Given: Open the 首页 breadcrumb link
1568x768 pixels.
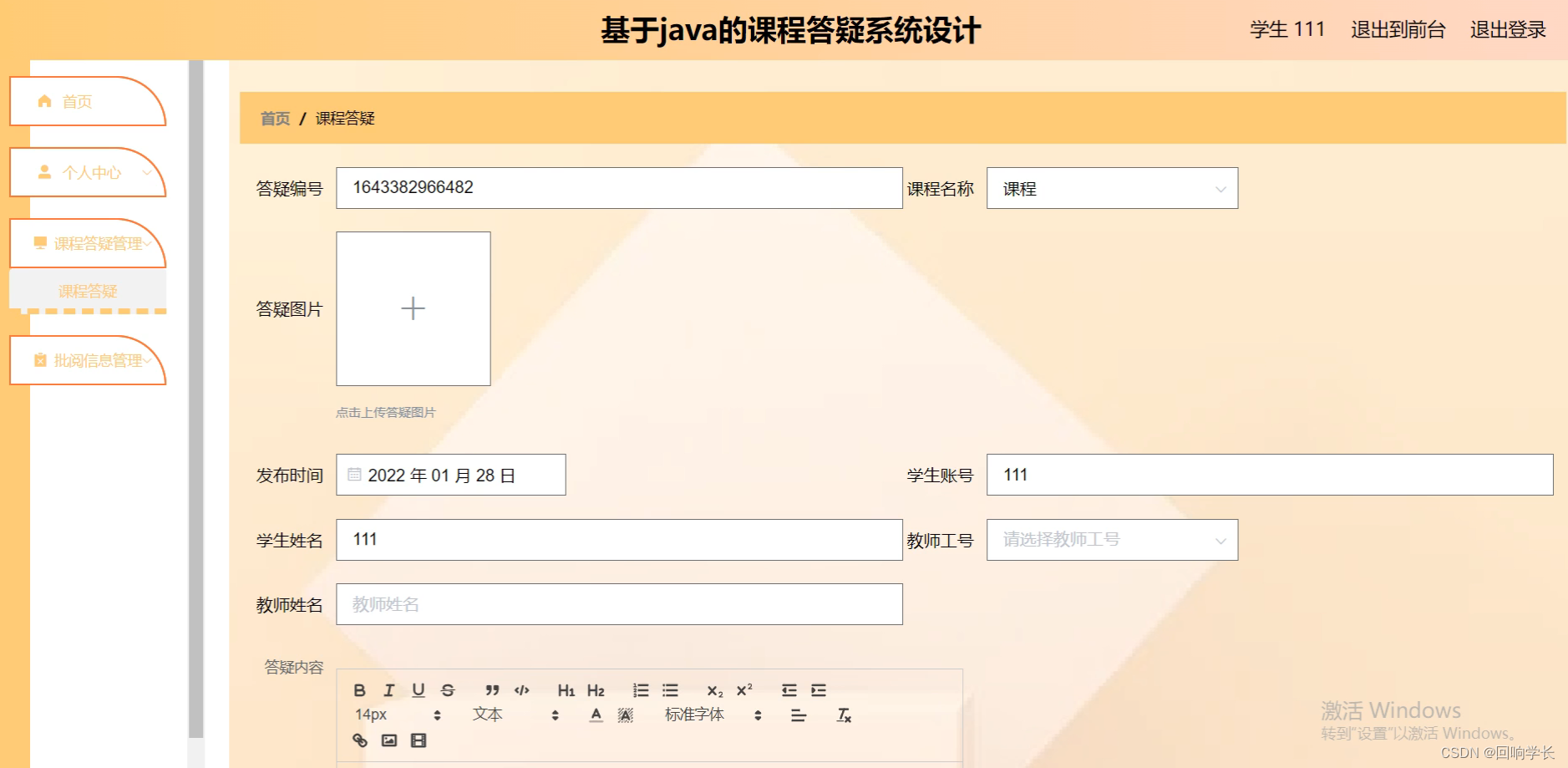Looking at the screenshot, I should (x=274, y=119).
